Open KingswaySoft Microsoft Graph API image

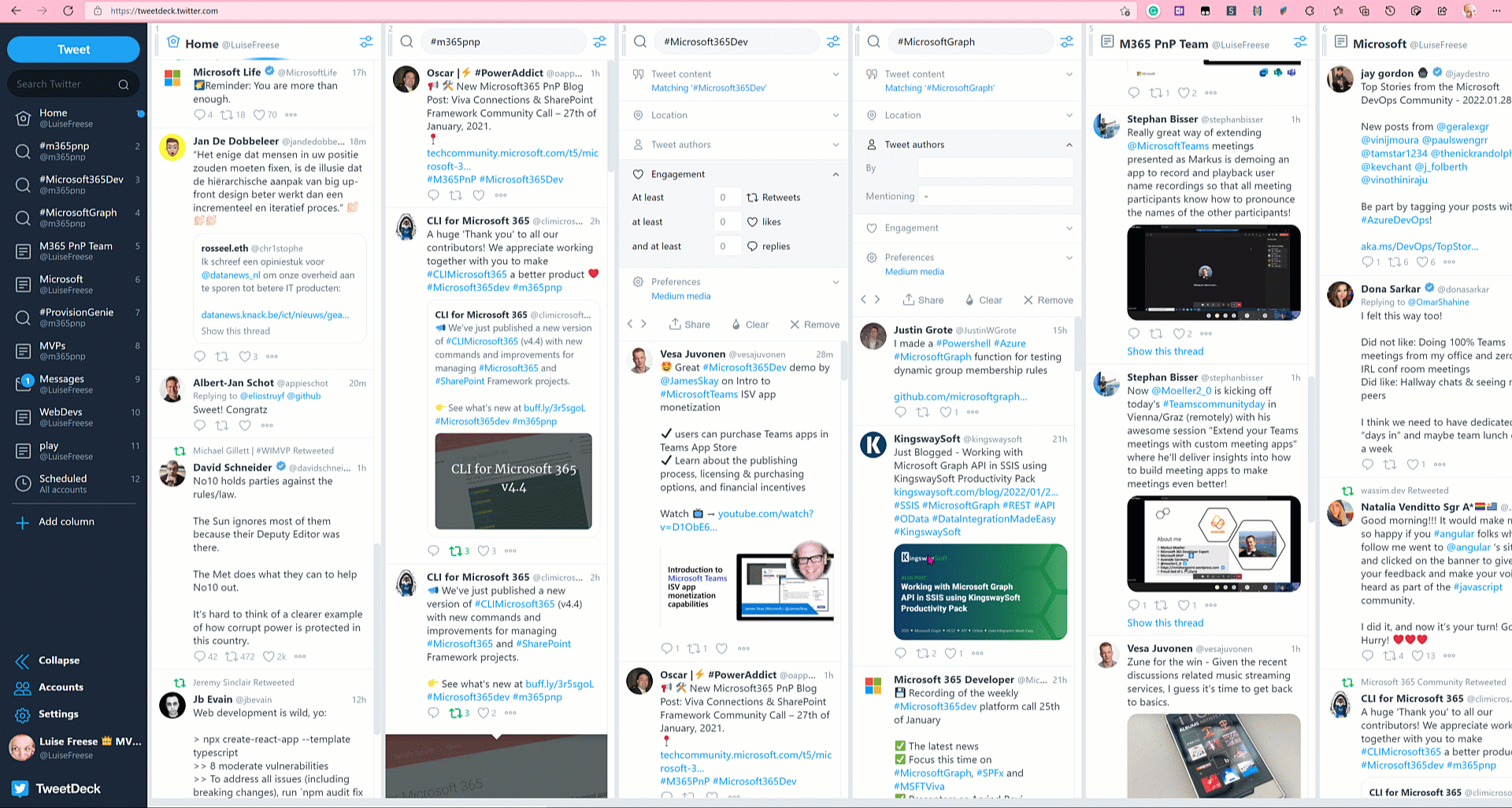pyautogui.click(x=980, y=591)
